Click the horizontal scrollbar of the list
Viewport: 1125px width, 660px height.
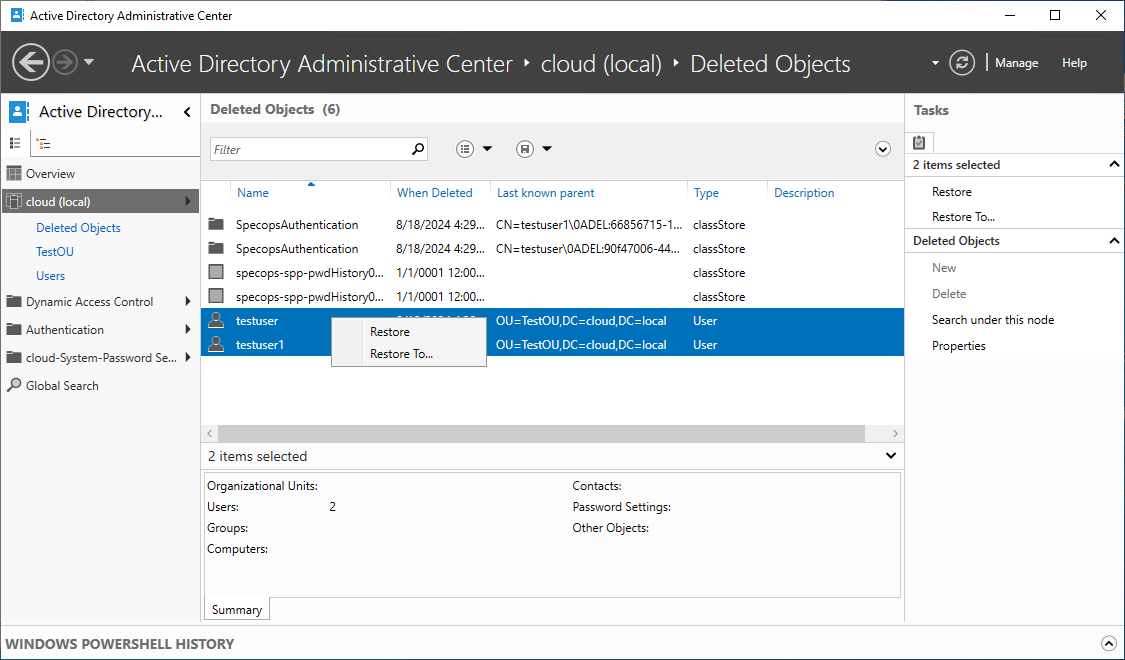pyautogui.click(x=541, y=433)
